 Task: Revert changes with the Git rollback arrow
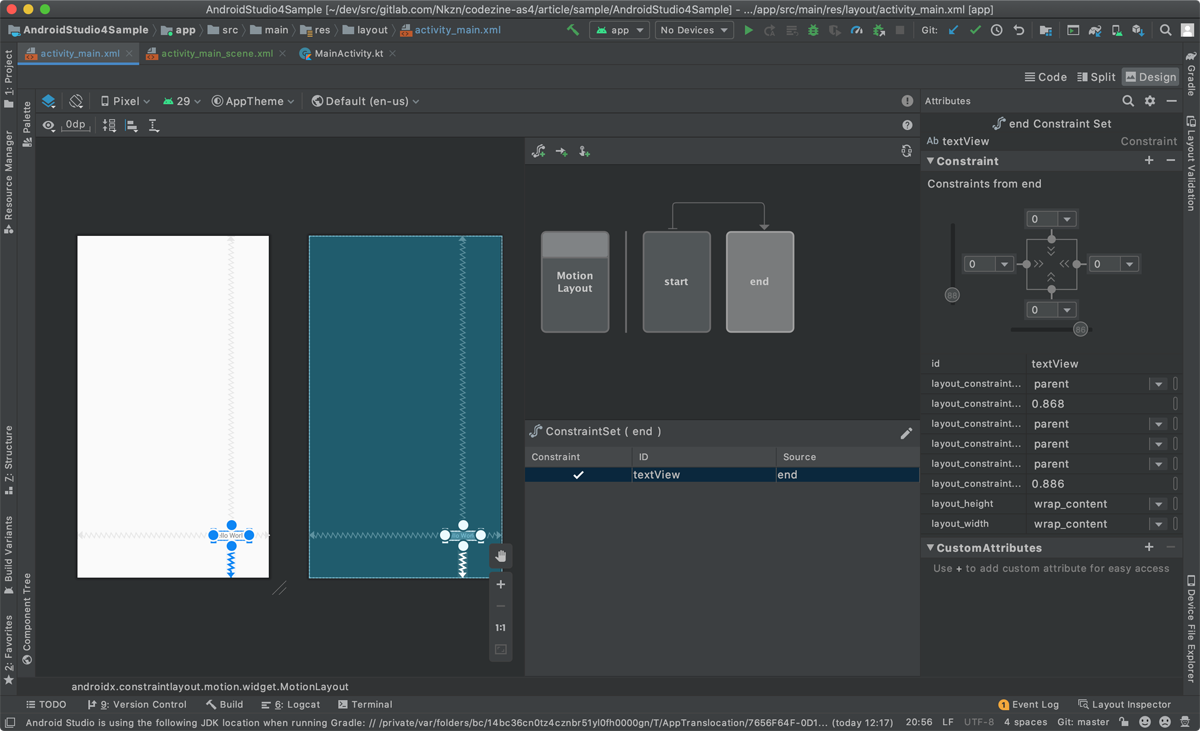(x=1019, y=30)
